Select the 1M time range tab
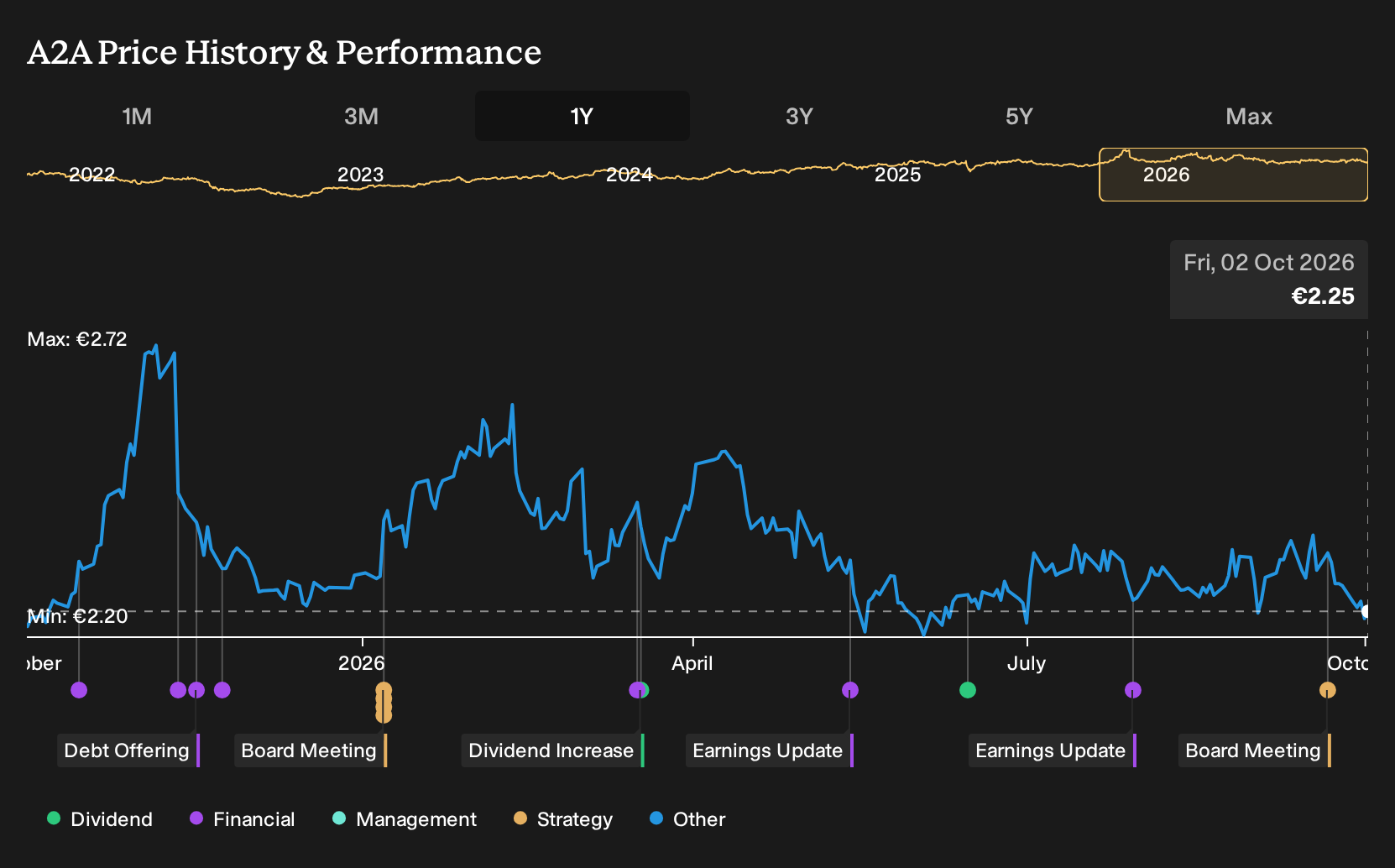Image resolution: width=1395 pixels, height=868 pixels. (x=137, y=117)
